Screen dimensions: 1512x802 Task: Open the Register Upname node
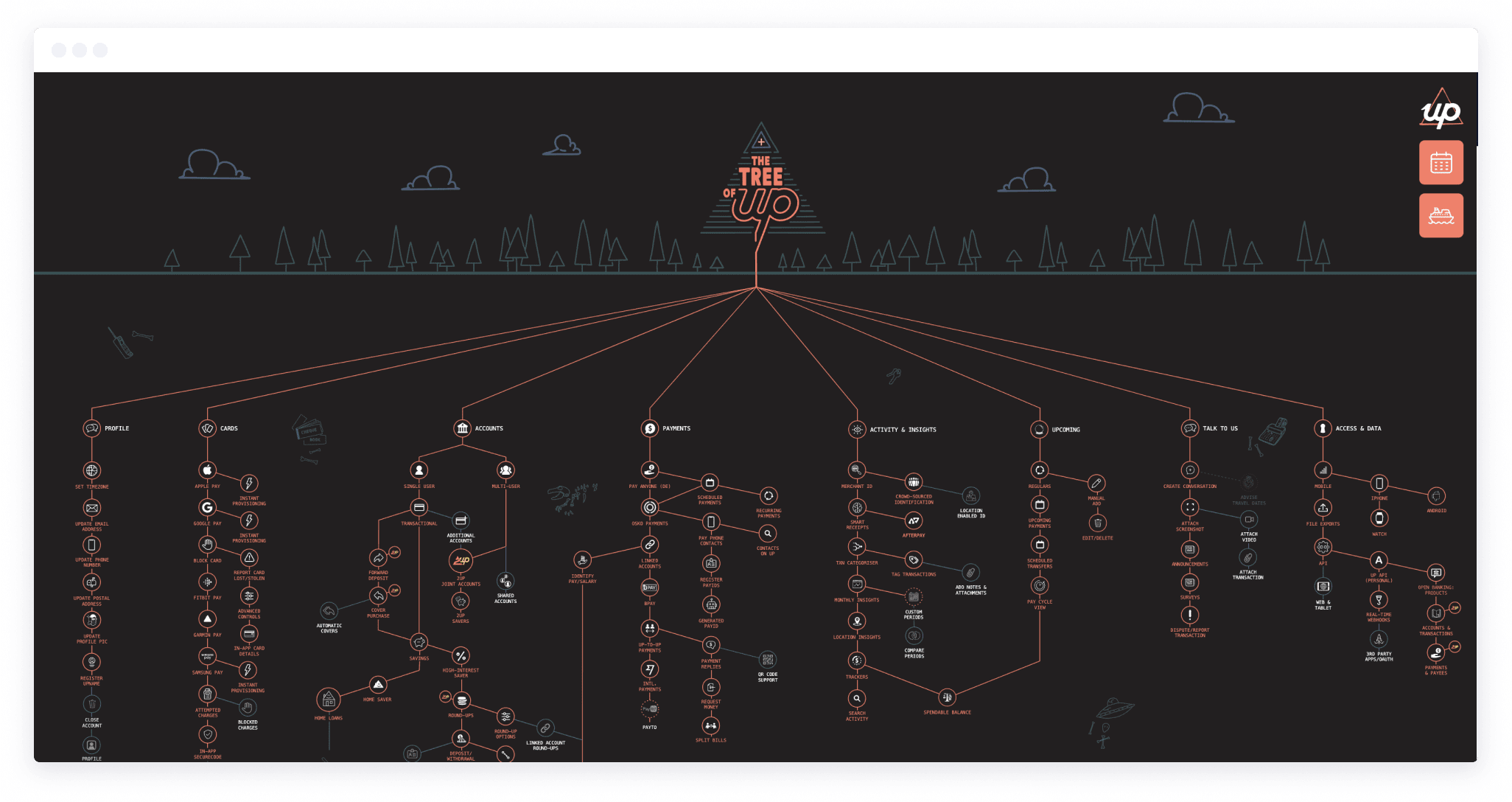91,662
